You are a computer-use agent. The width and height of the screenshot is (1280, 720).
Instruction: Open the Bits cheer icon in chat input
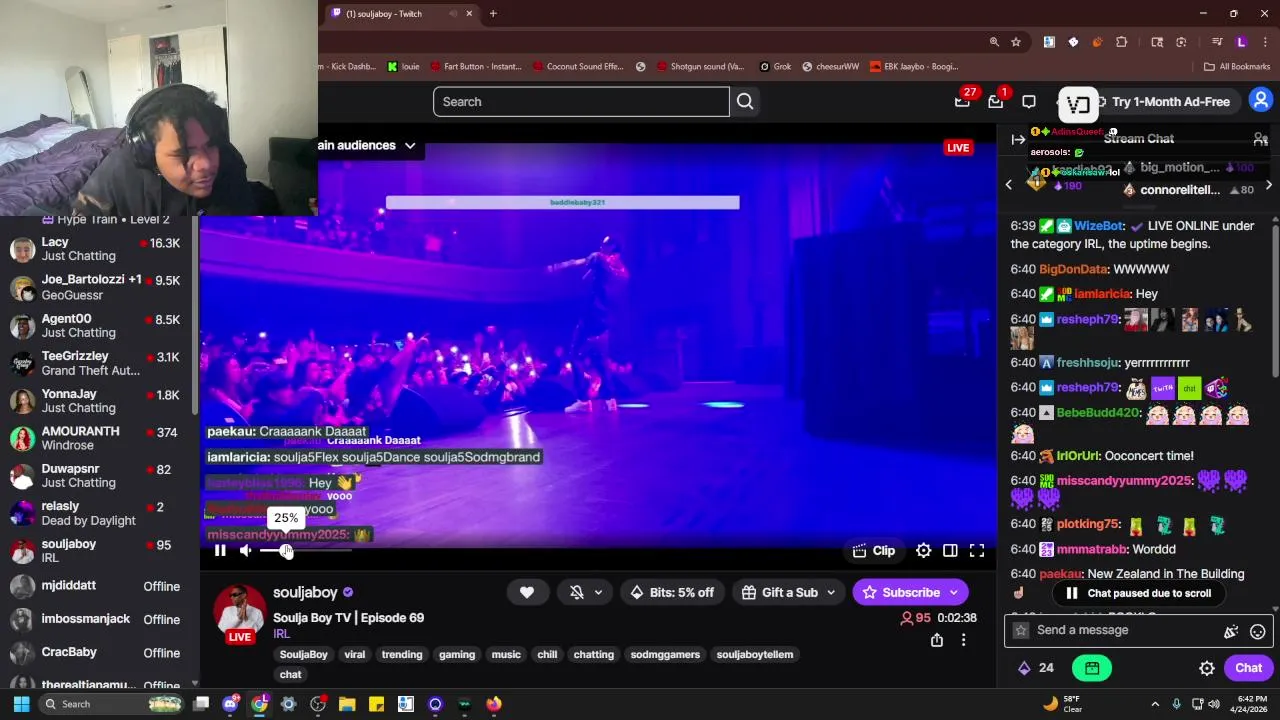(x=1231, y=631)
